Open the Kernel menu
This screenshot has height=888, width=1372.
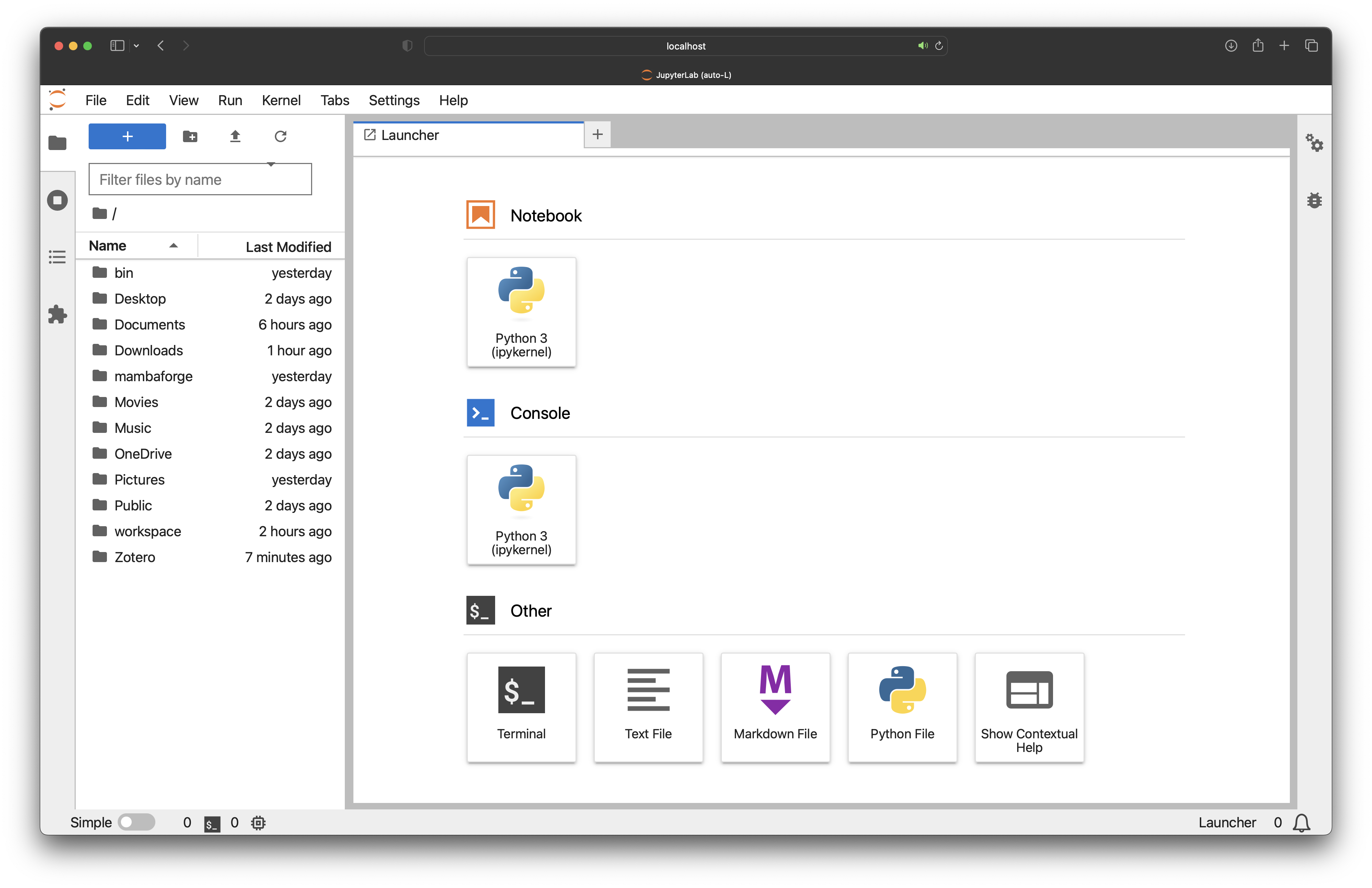[x=281, y=101]
